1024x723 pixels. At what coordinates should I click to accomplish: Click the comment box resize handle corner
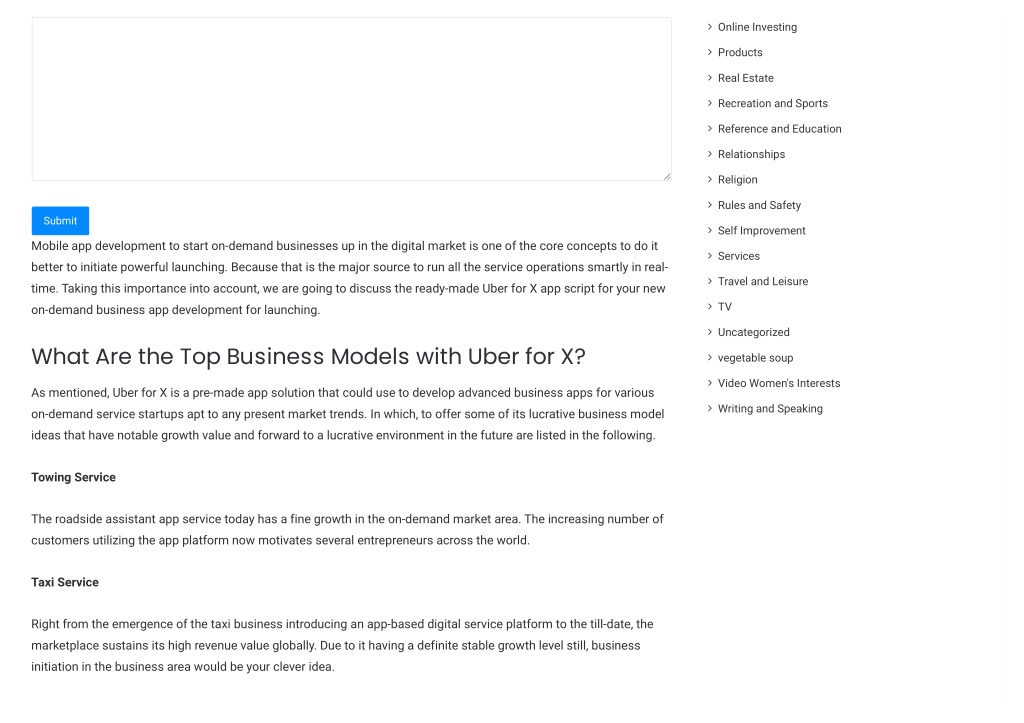(x=667, y=176)
